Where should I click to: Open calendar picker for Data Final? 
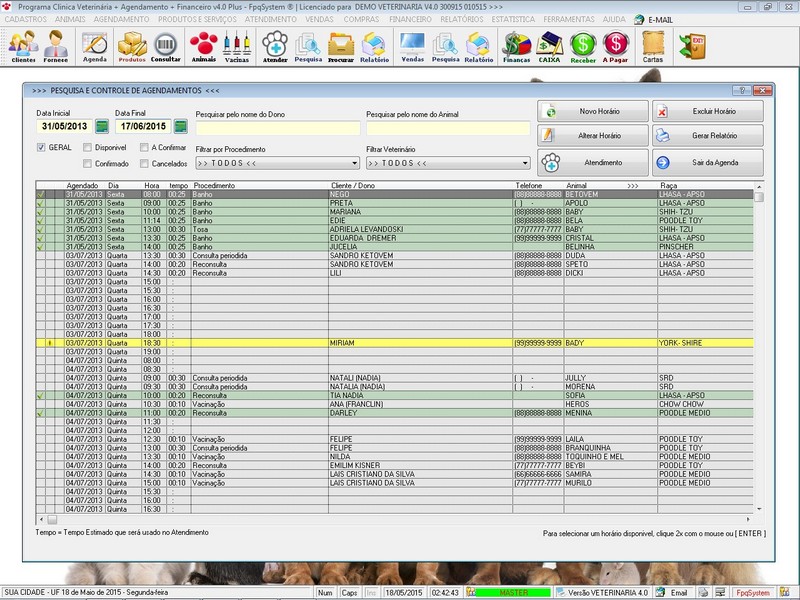tap(181, 126)
